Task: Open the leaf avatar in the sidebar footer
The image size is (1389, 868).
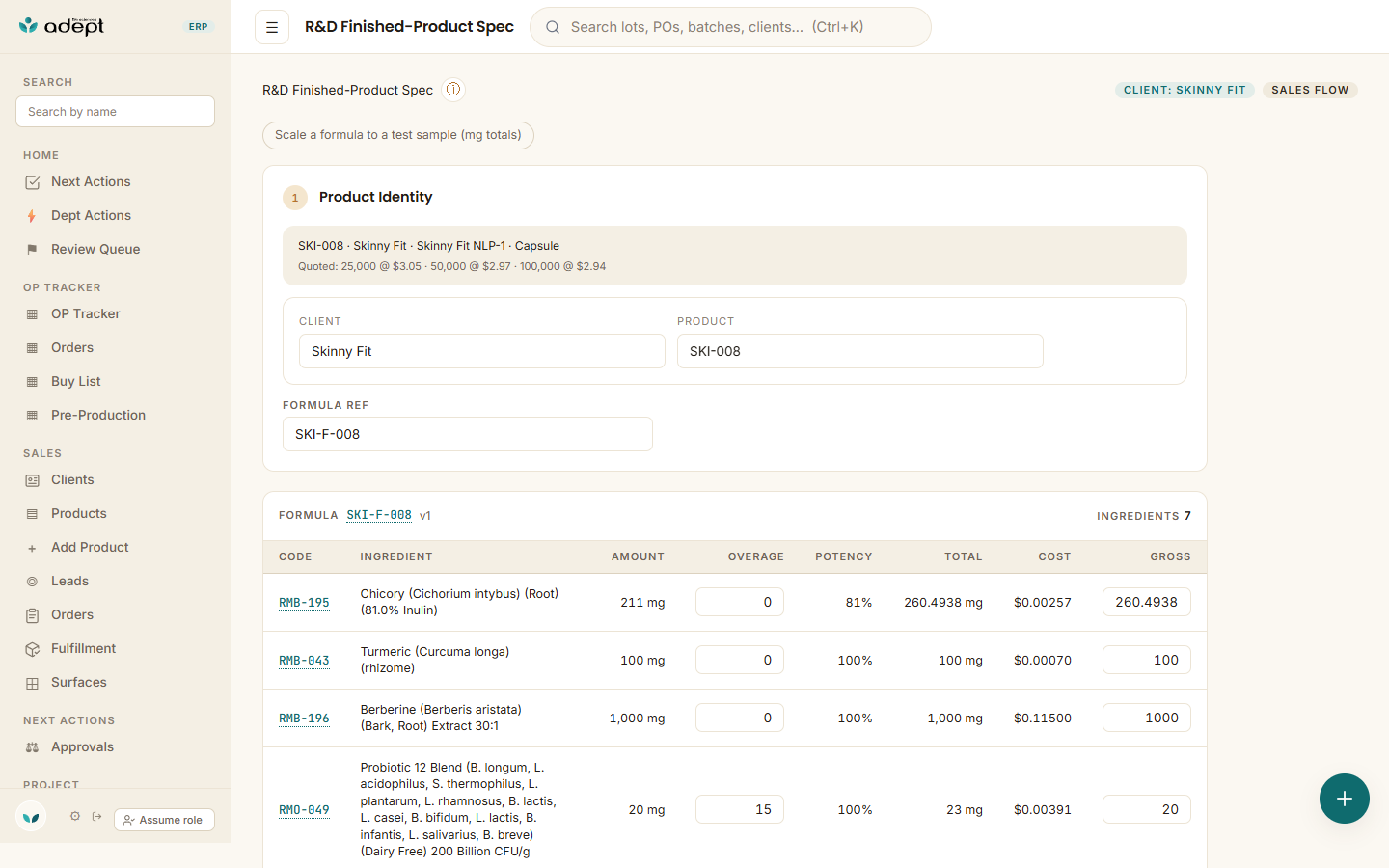Action: click(x=32, y=817)
